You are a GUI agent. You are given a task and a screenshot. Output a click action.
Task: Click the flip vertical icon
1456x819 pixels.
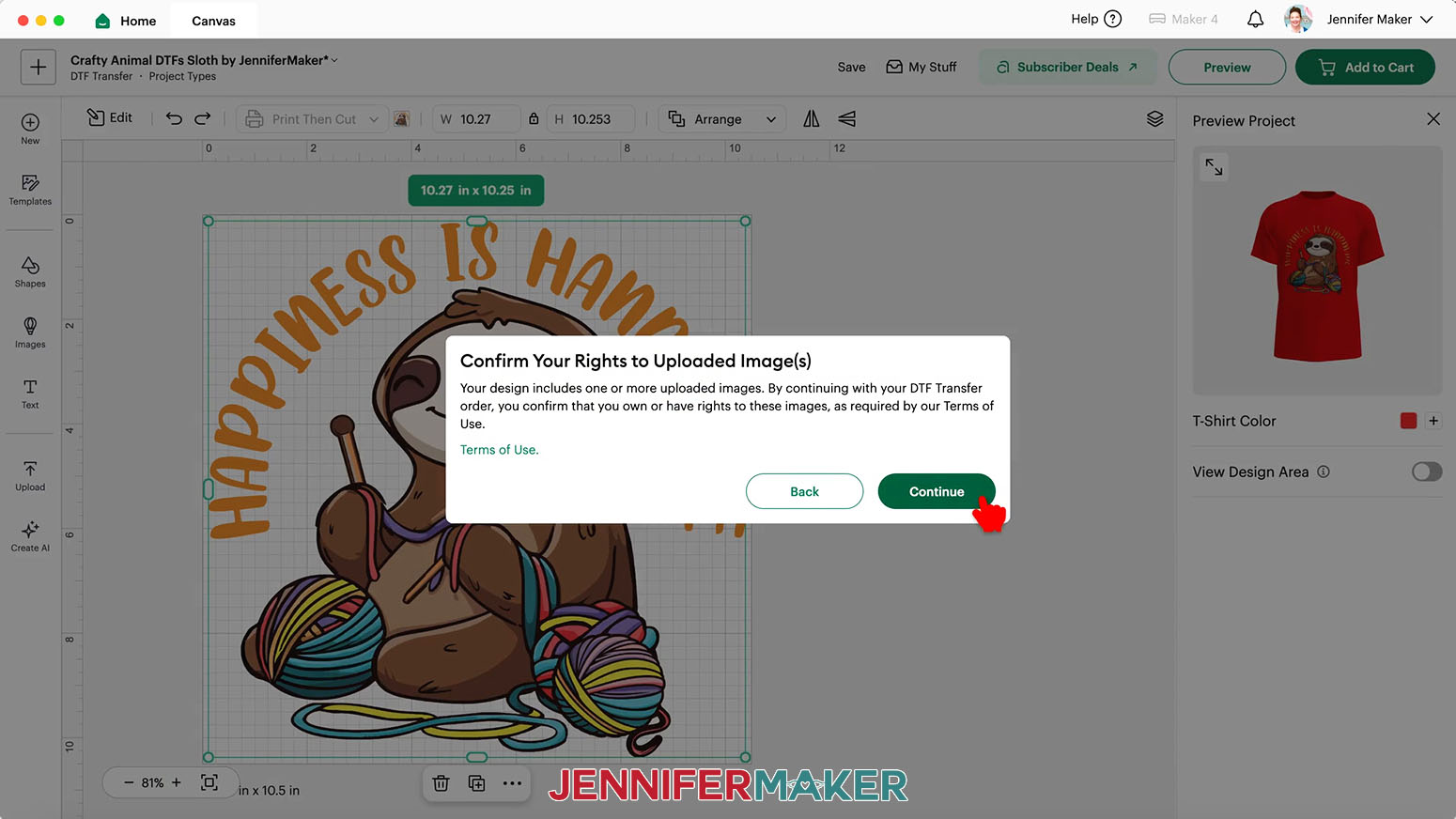click(x=846, y=118)
